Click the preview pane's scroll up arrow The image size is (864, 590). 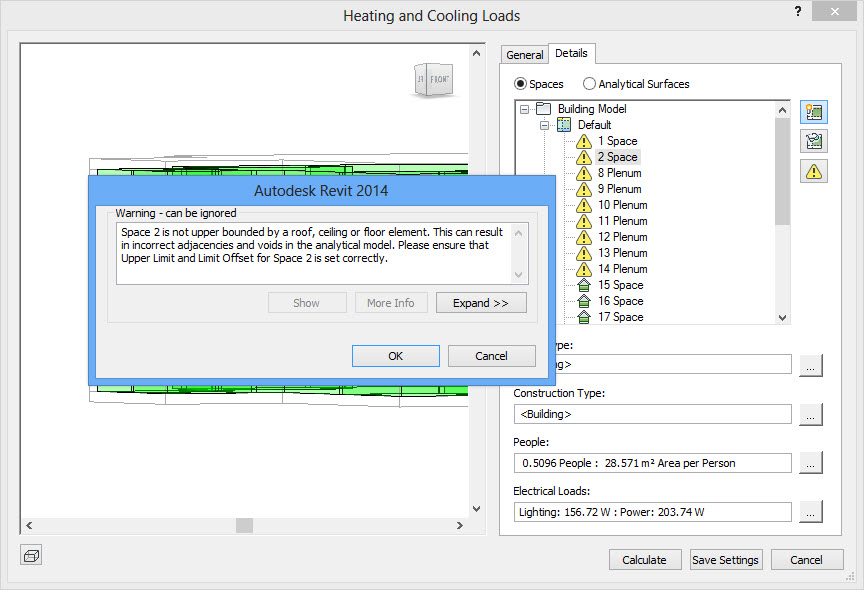(x=477, y=53)
